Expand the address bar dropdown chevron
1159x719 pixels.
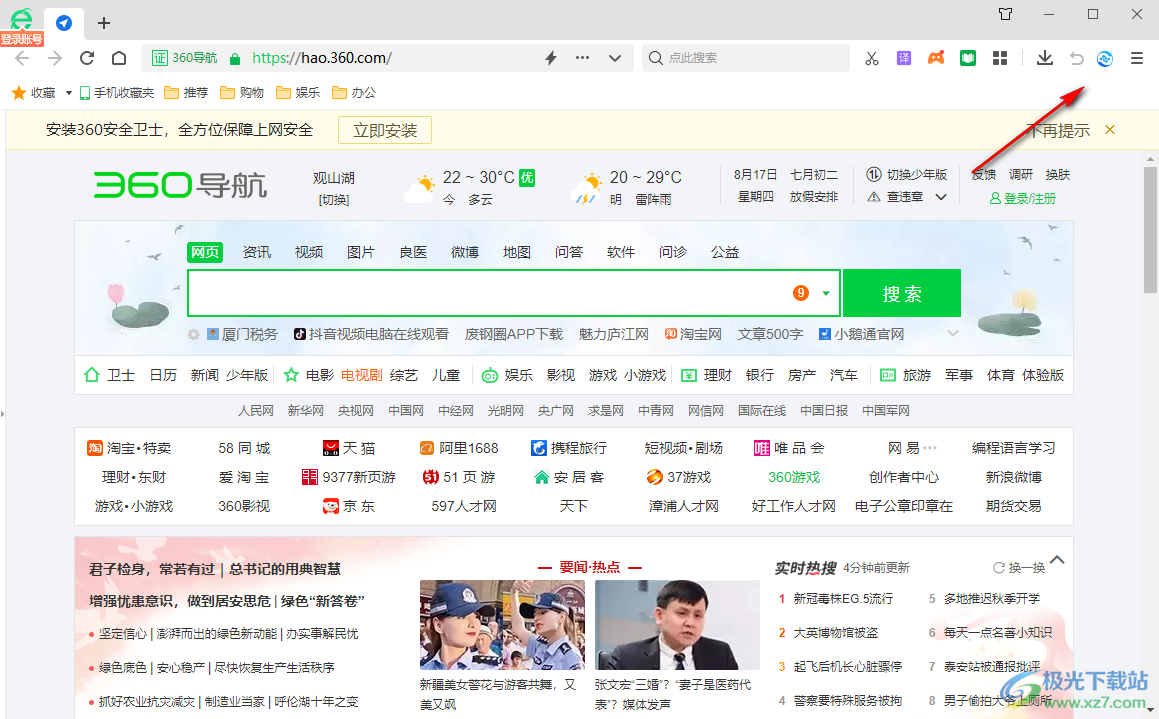coord(615,58)
